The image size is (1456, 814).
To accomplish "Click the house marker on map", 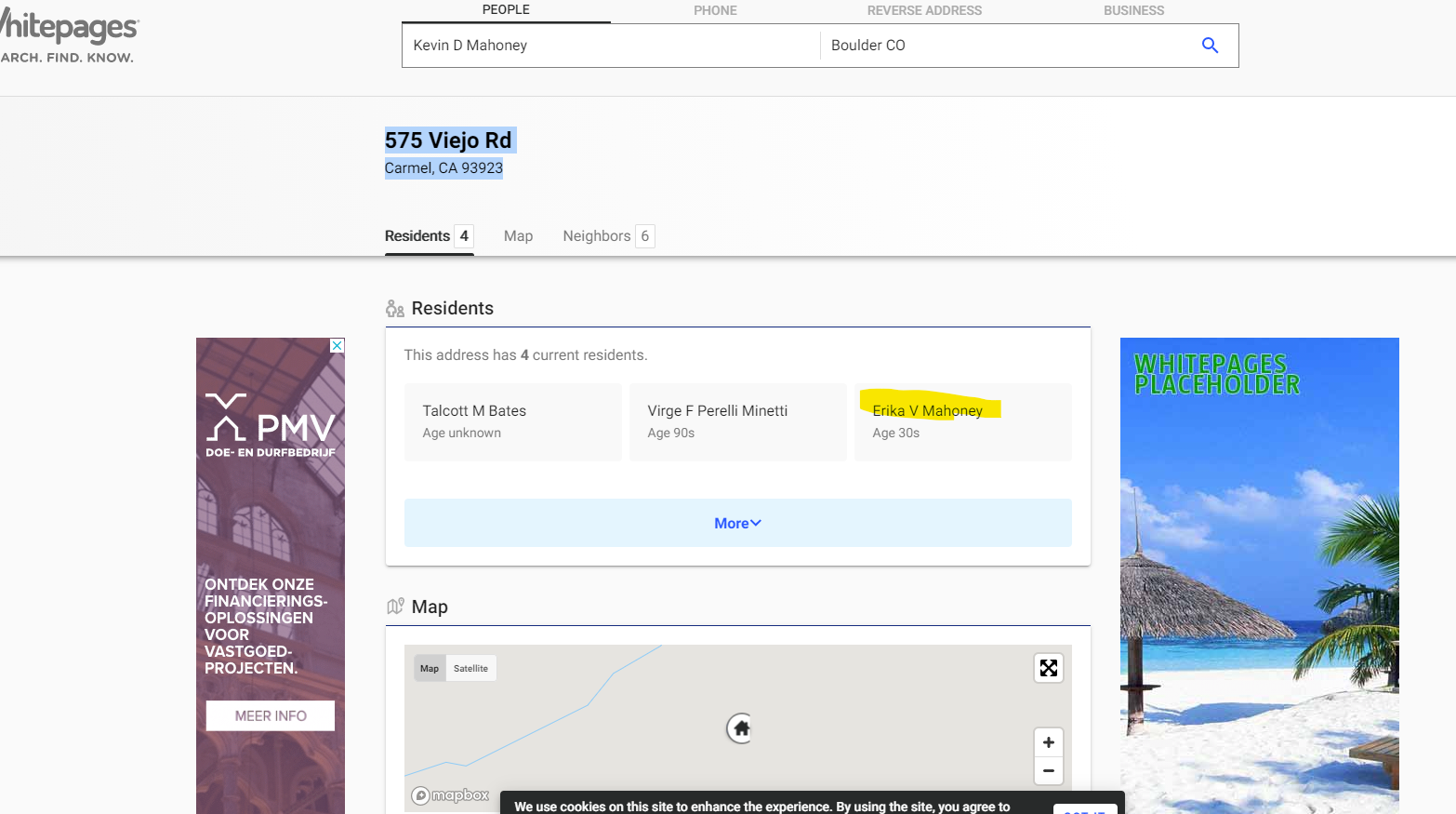I will click(x=740, y=728).
